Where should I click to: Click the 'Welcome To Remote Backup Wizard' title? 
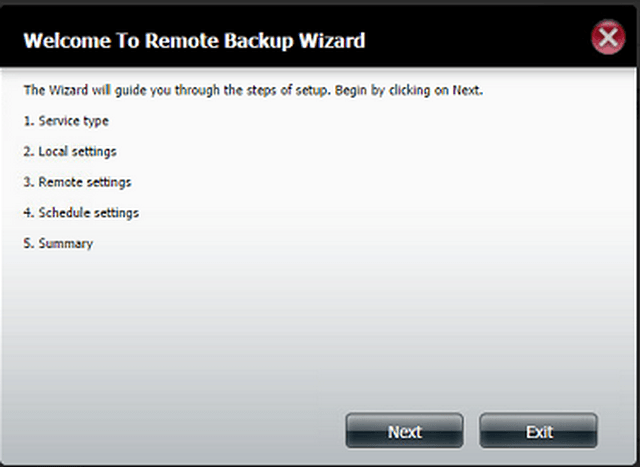(194, 40)
